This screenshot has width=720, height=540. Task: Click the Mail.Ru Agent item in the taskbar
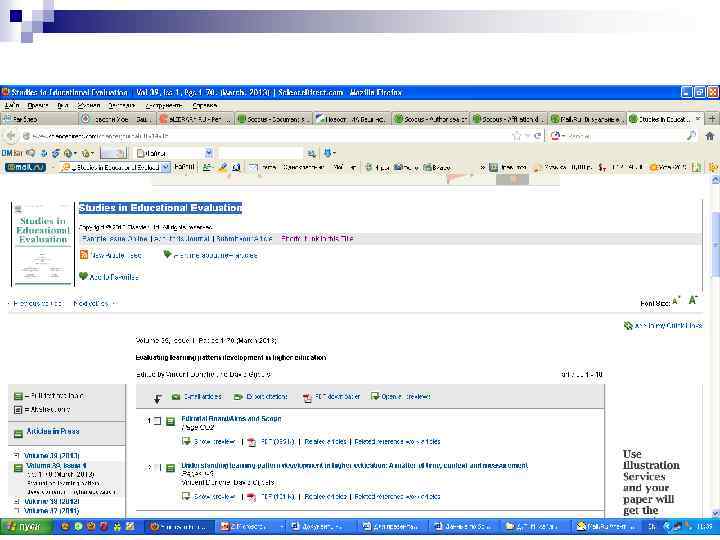(x=609, y=527)
